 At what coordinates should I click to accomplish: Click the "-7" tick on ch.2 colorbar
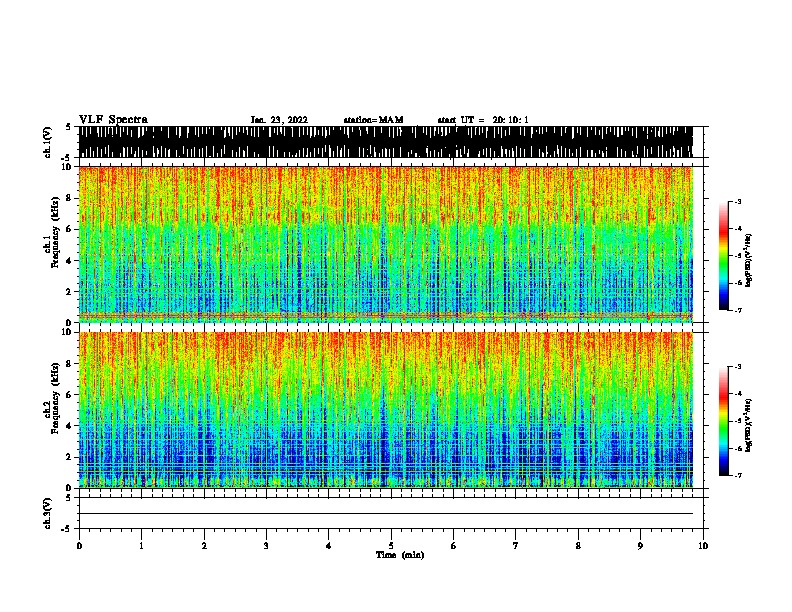(738, 476)
